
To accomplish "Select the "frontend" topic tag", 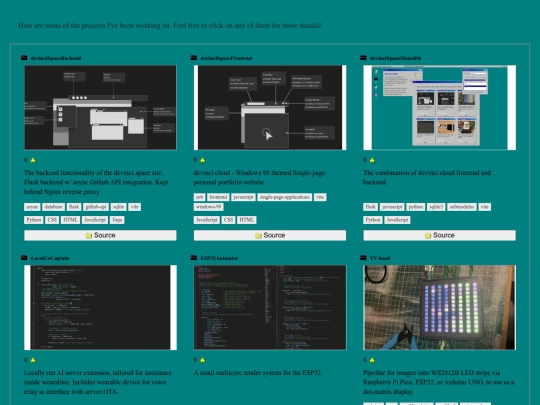I will pyautogui.click(x=218, y=197).
